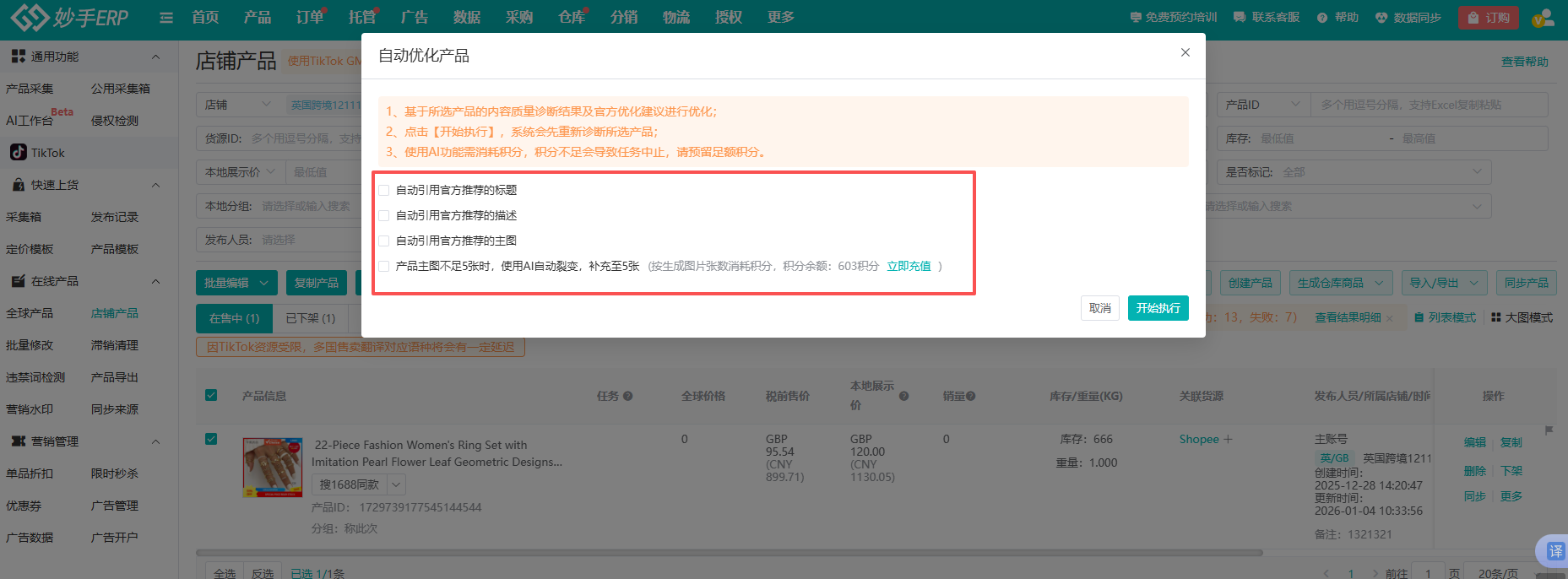The image size is (1568, 579).
Task: Click the 同步产品 button
Action: tap(1526, 283)
